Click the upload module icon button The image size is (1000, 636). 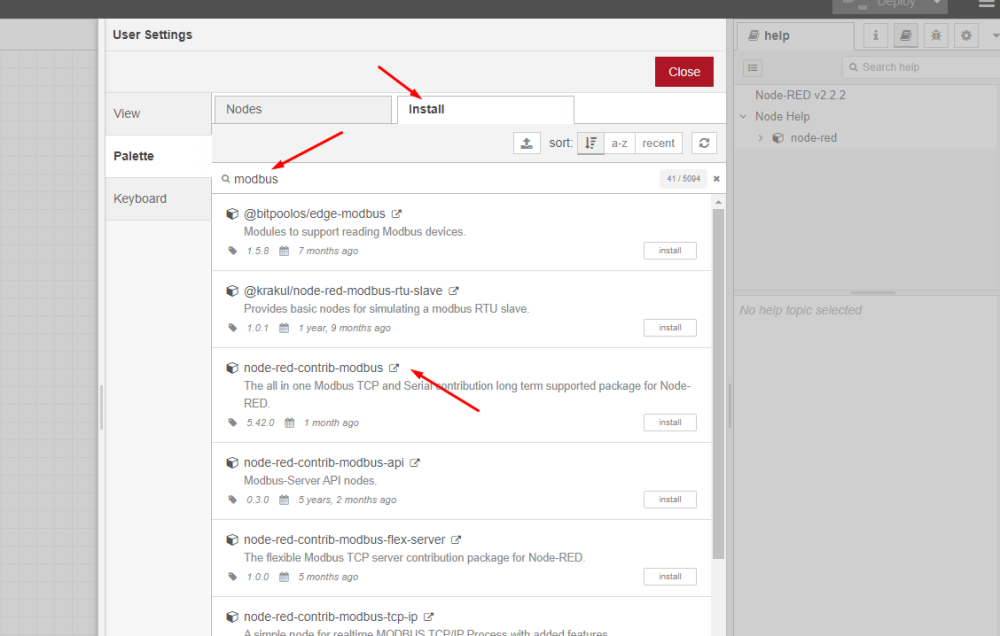[526, 143]
